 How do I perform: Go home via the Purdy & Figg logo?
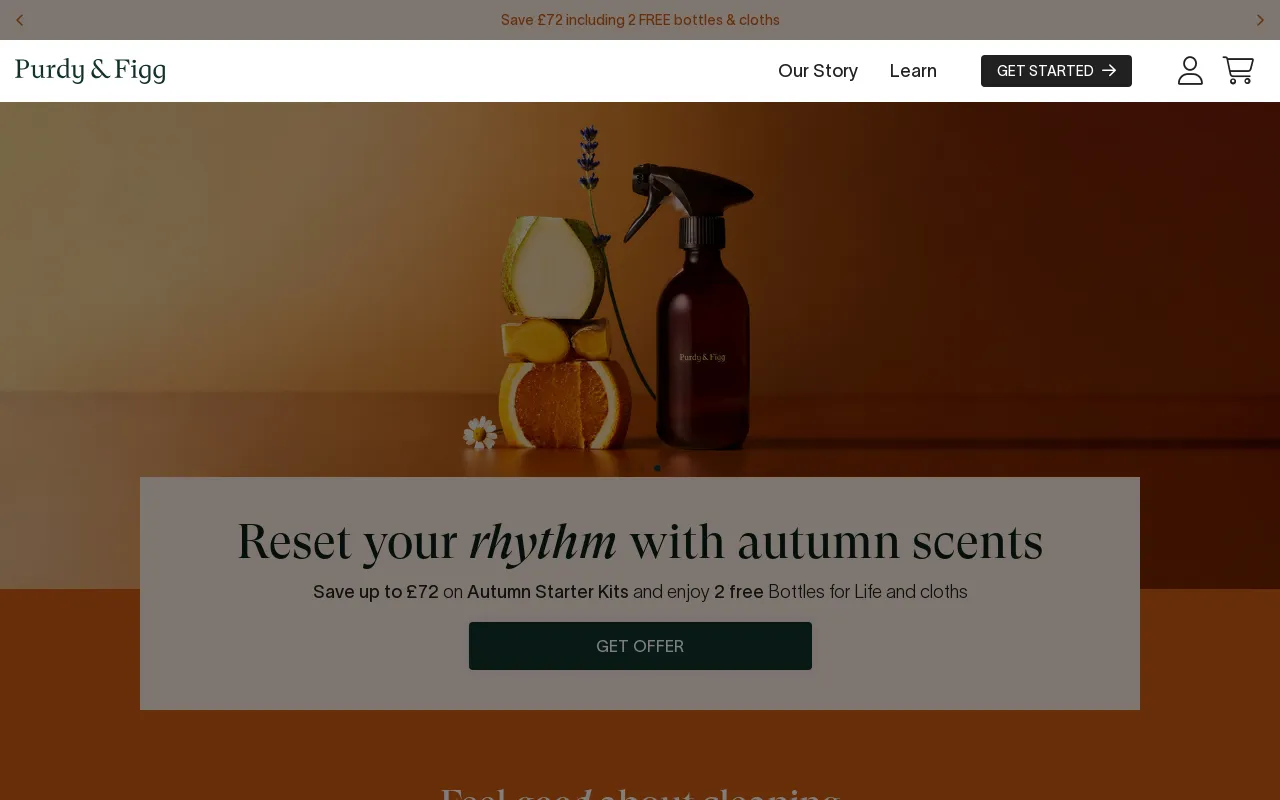click(x=90, y=71)
